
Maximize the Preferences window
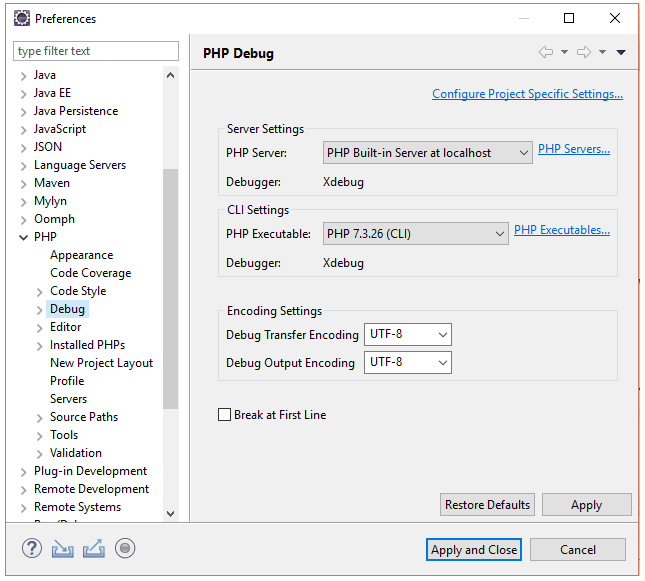click(569, 18)
